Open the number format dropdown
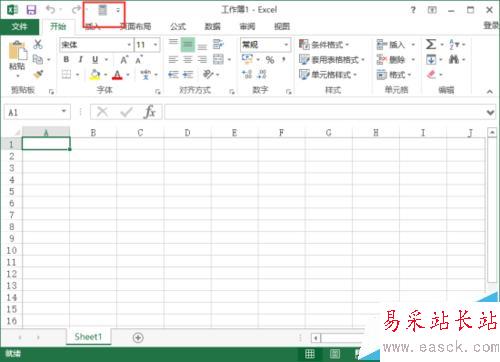Image resolution: width=500 pixels, height=362 pixels. point(286,45)
